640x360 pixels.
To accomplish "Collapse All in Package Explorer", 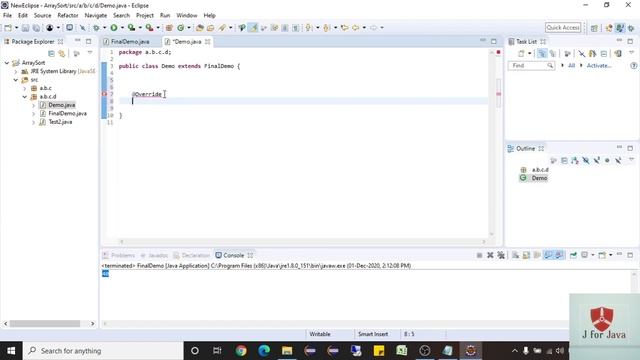I will pos(51,53).
